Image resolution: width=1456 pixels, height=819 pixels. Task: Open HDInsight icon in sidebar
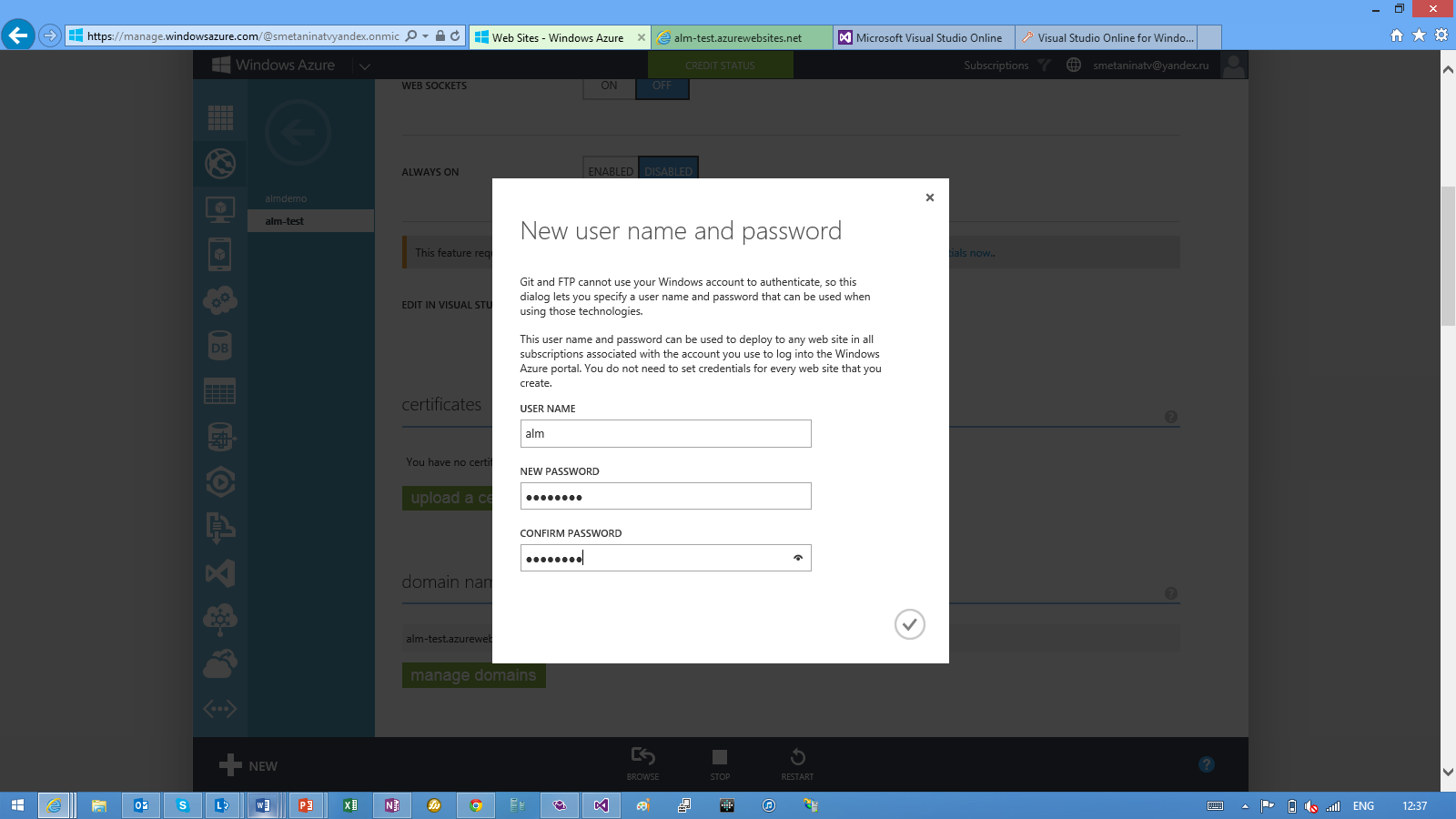pyautogui.click(x=220, y=437)
